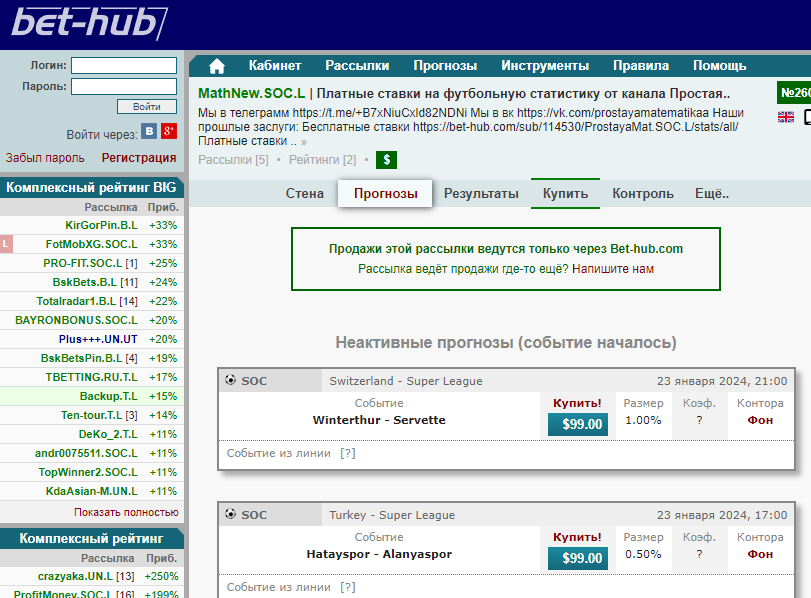
Task: Click the "Забыл пароль" link
Action: (45, 158)
